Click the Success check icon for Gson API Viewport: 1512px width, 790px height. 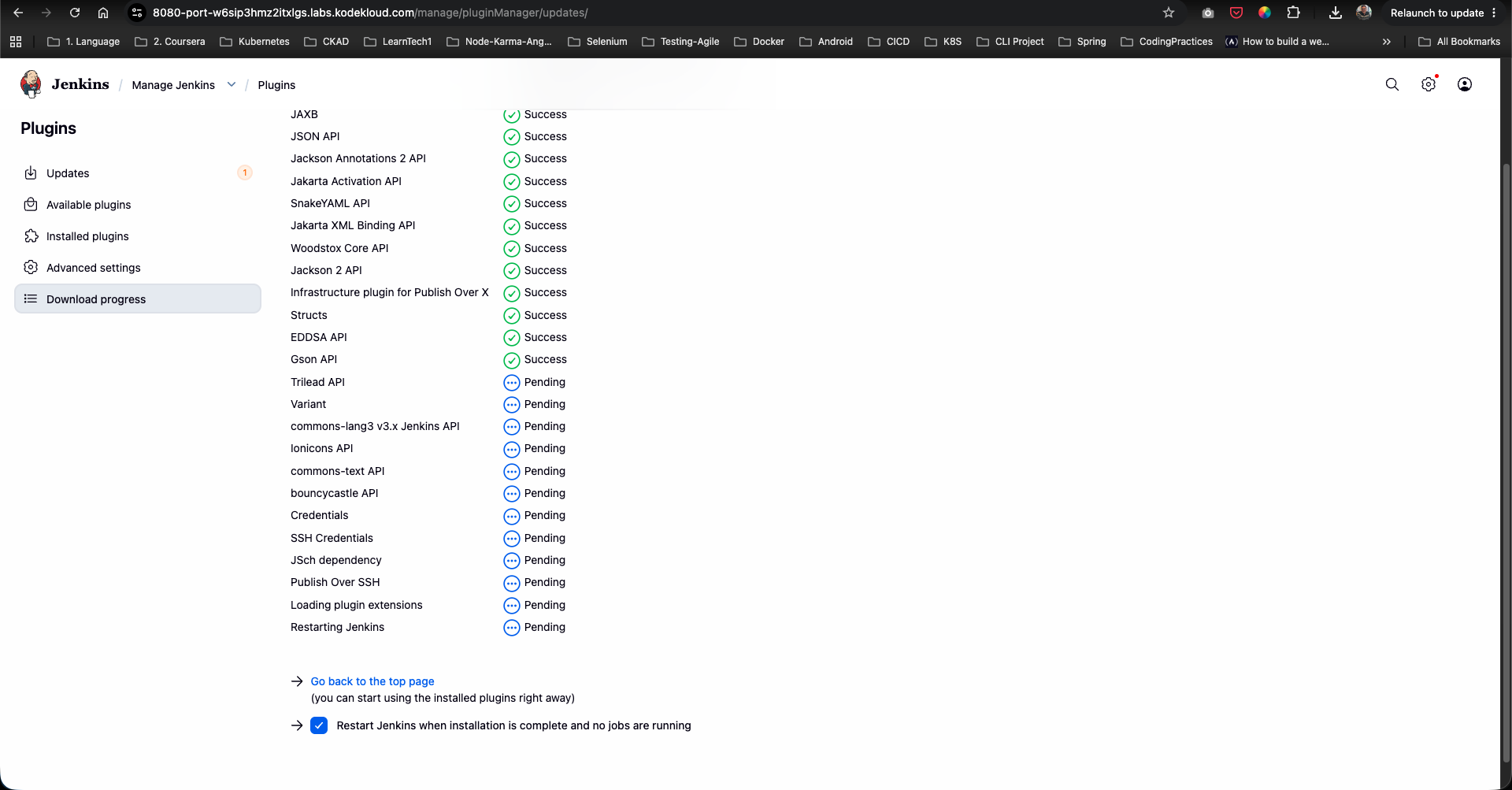(x=512, y=360)
